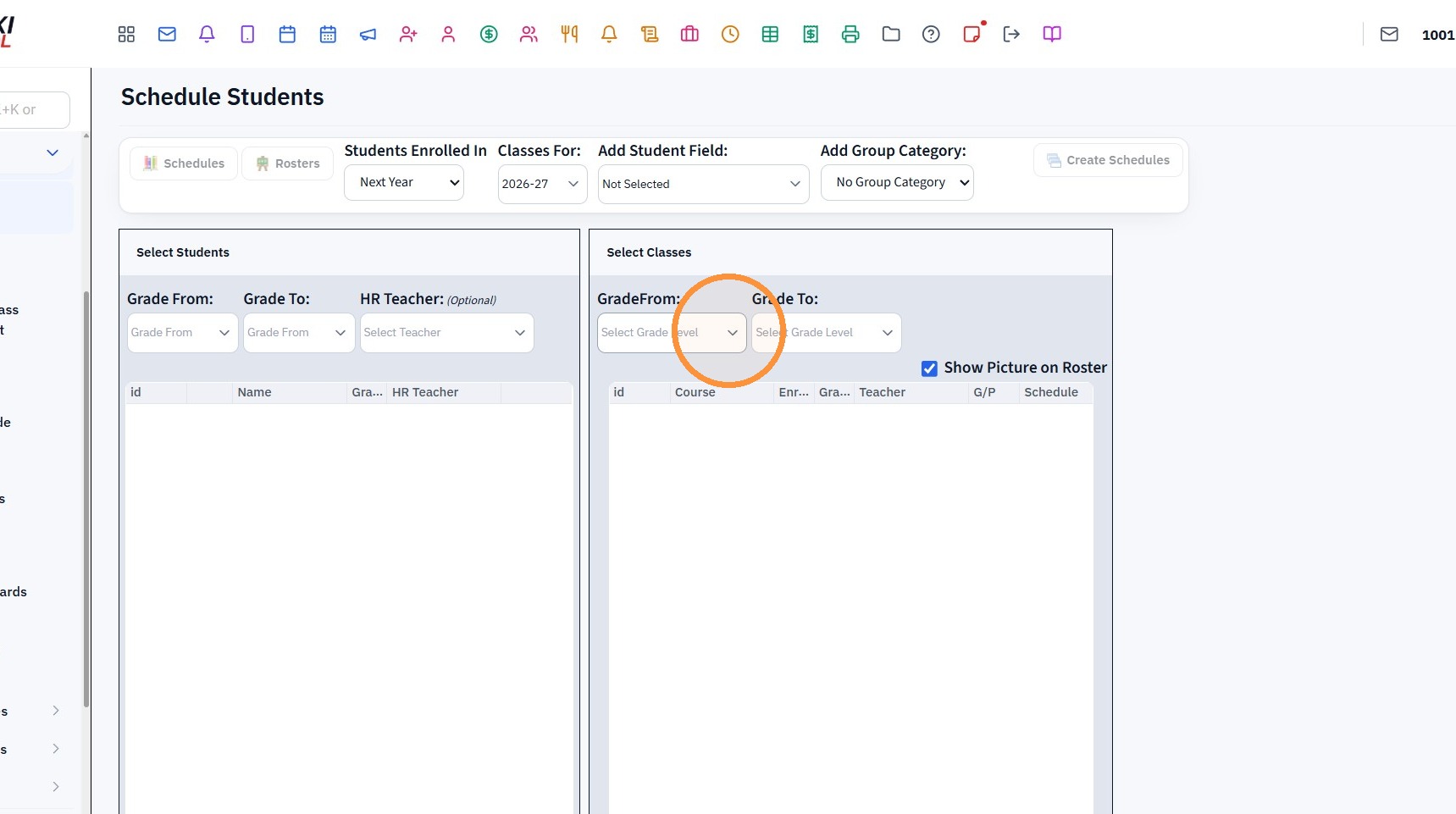Toggle the Show Picture on Roster checkbox

pyautogui.click(x=929, y=368)
